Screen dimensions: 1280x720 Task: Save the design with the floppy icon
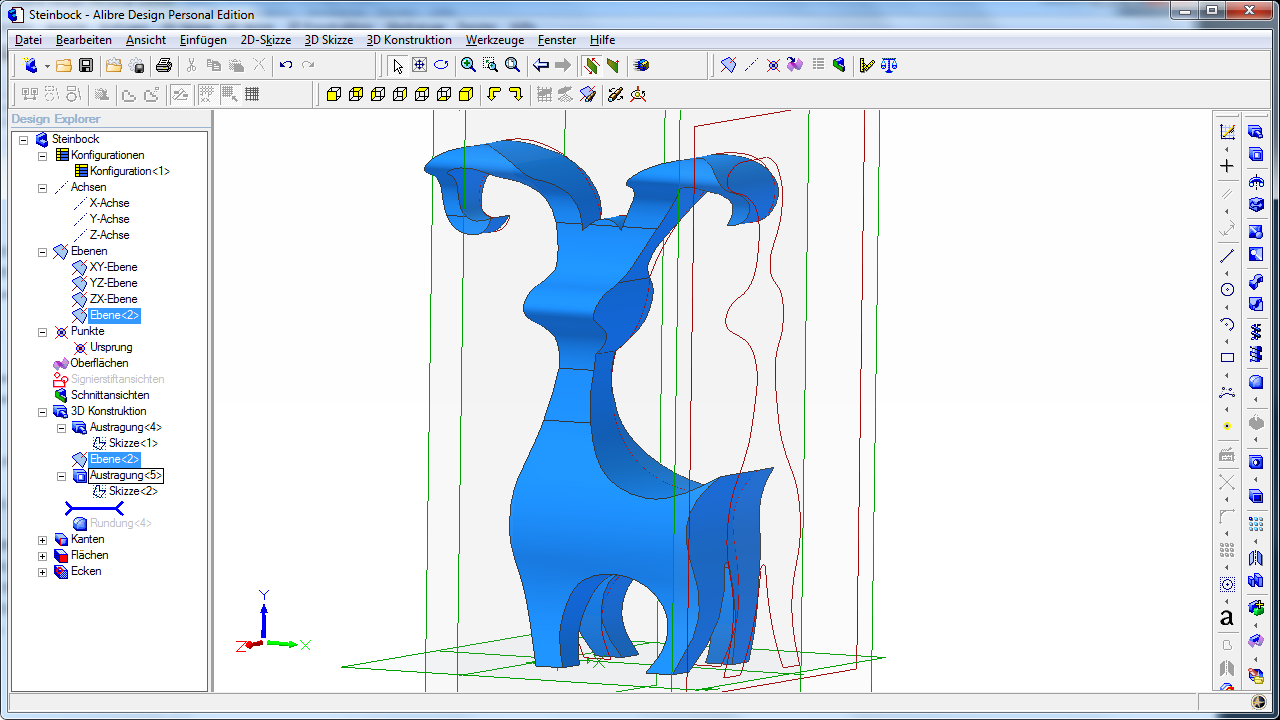tap(86, 65)
